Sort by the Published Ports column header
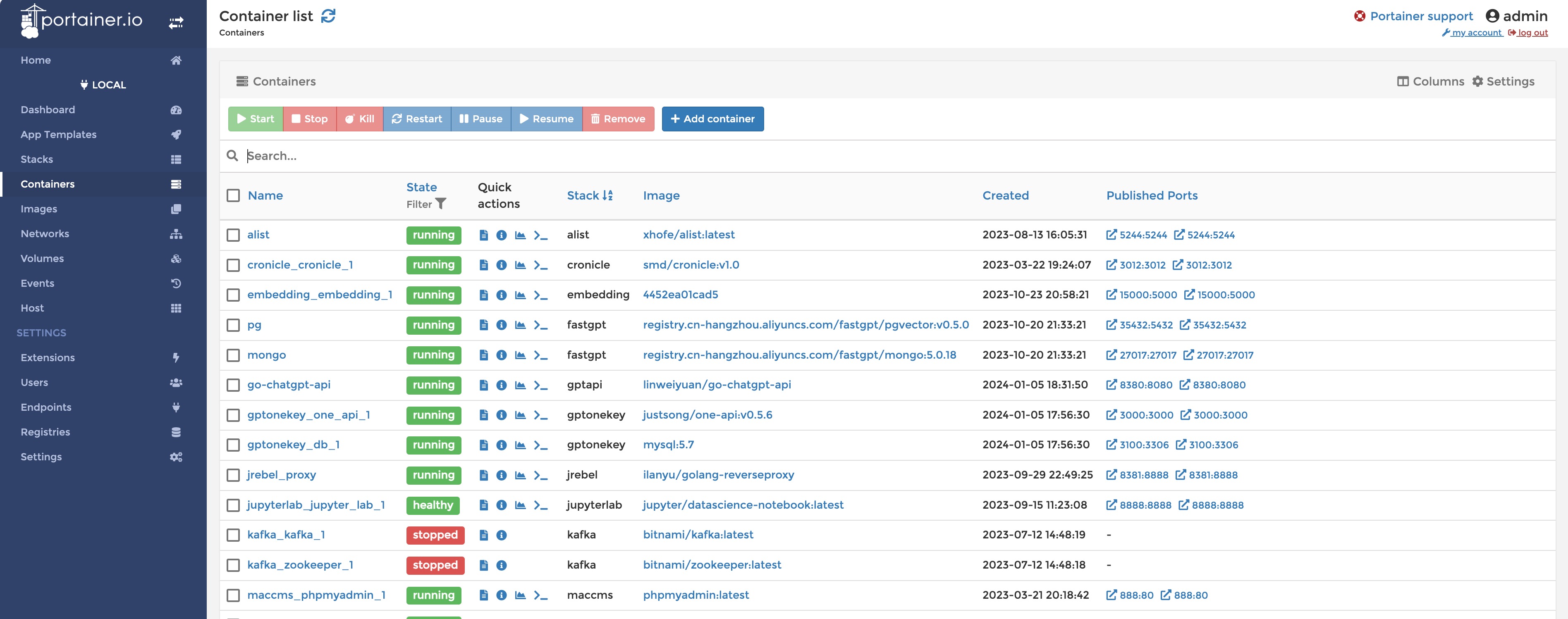This screenshot has width=1568, height=619. (x=1152, y=195)
